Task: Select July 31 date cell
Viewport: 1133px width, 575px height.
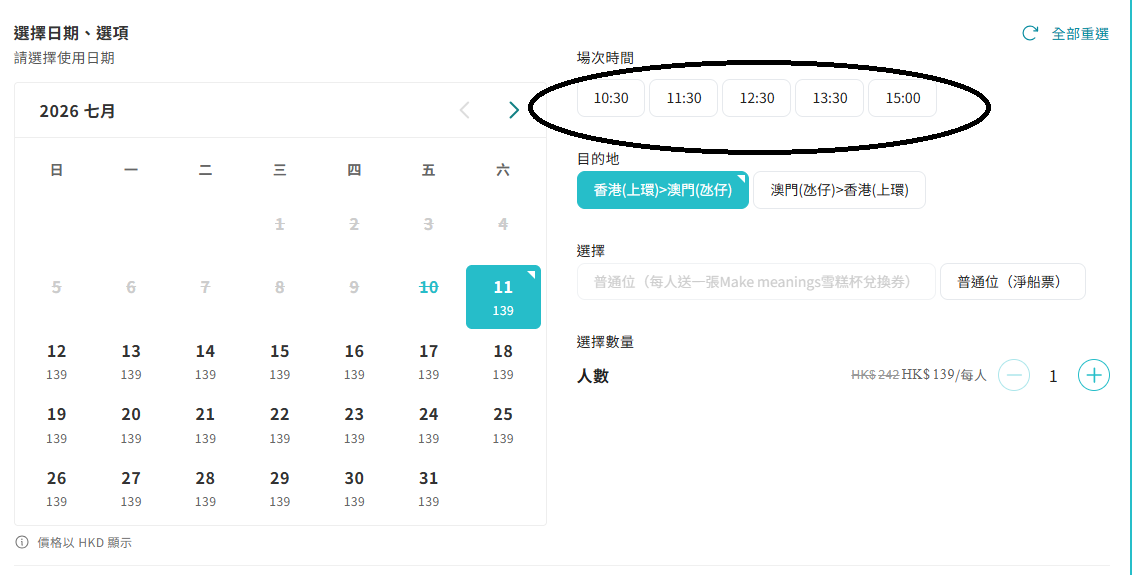Action: coord(428,488)
